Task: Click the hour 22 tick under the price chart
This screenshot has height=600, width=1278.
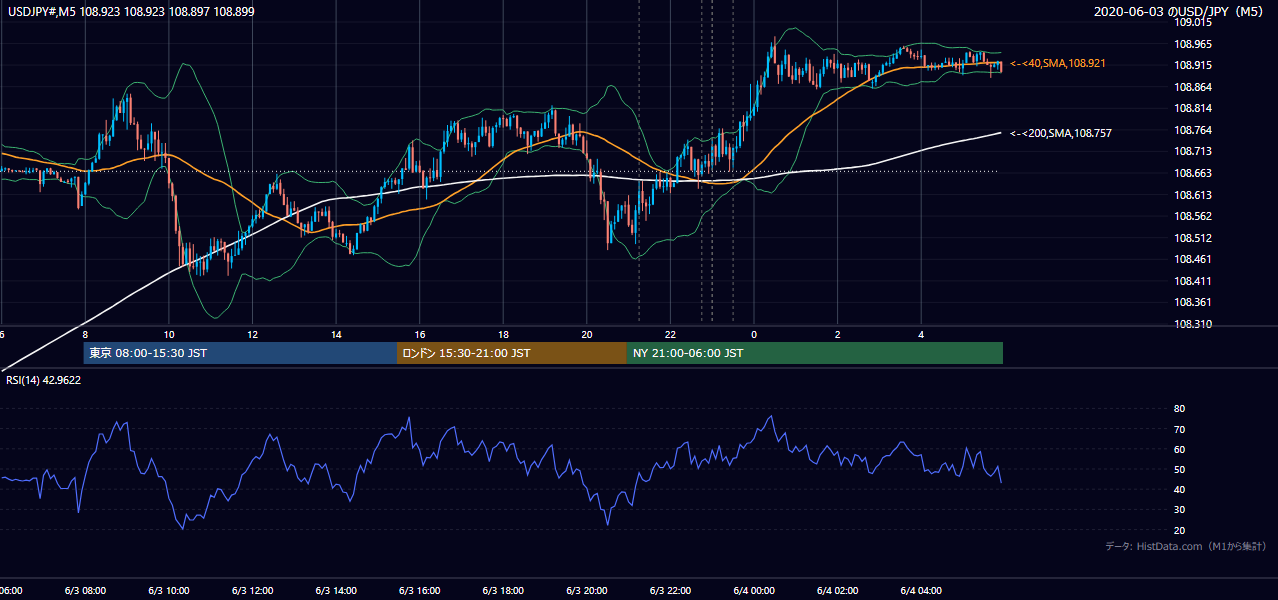Action: [x=671, y=334]
